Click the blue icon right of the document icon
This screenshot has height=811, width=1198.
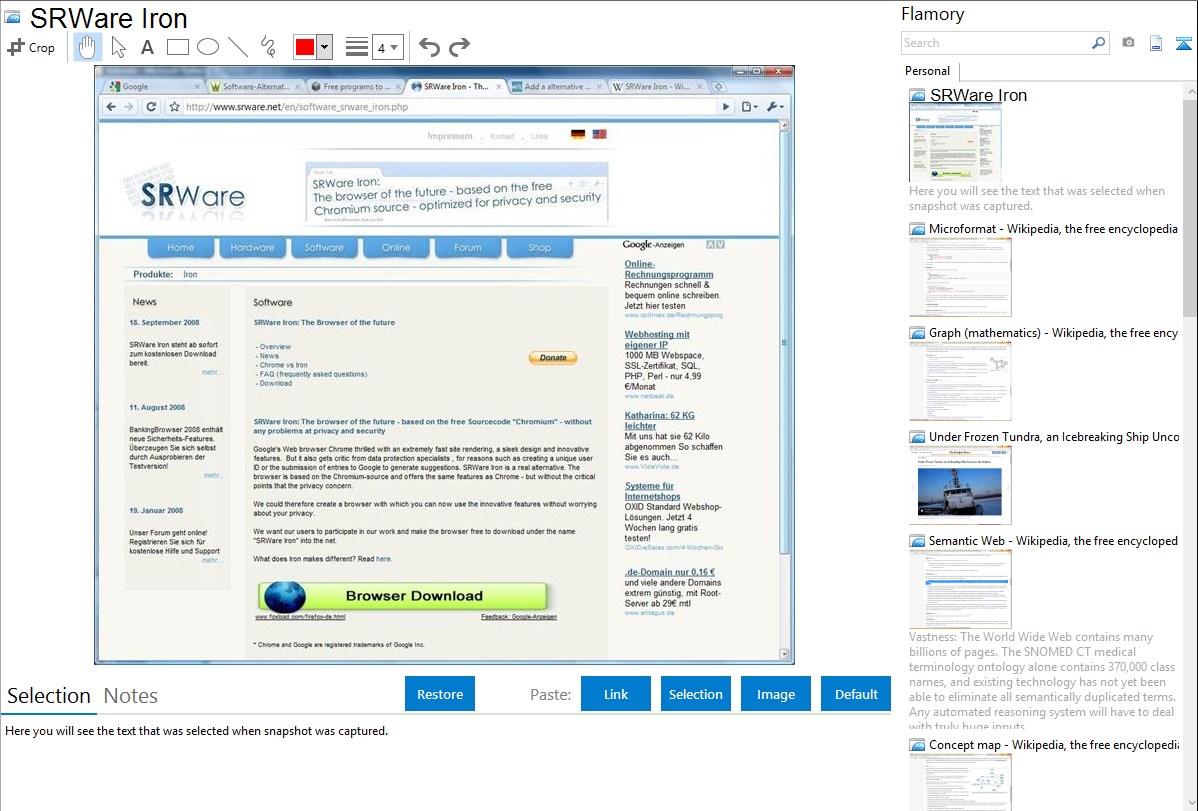pyautogui.click(x=1183, y=43)
